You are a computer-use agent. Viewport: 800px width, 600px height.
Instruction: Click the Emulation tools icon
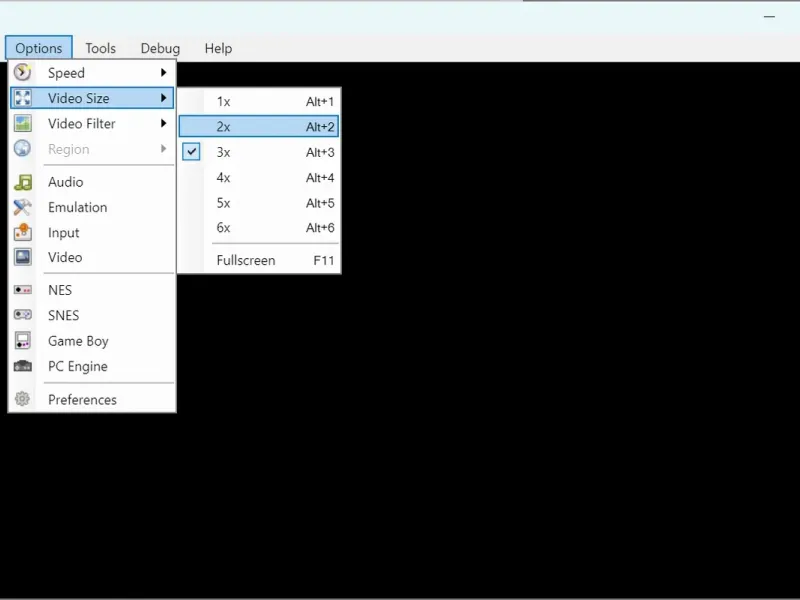tap(22, 207)
